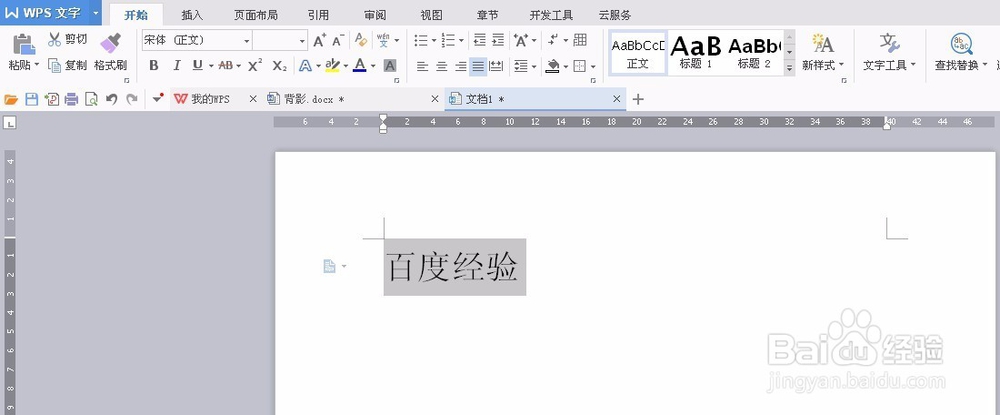Switch to the 云服务 (Cloud Services) tab
This screenshot has height=415, width=1000.
coord(615,15)
